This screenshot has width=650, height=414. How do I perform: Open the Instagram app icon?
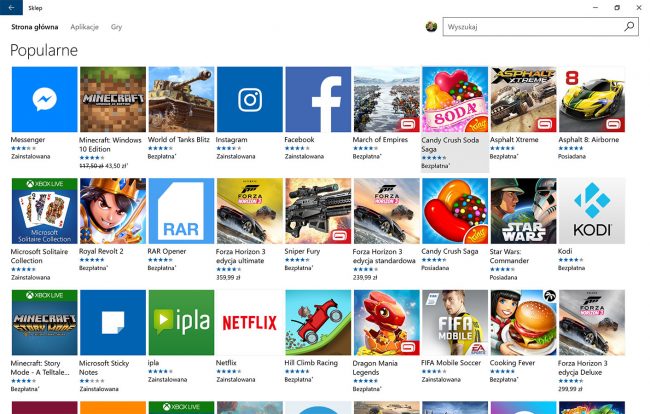click(250, 99)
